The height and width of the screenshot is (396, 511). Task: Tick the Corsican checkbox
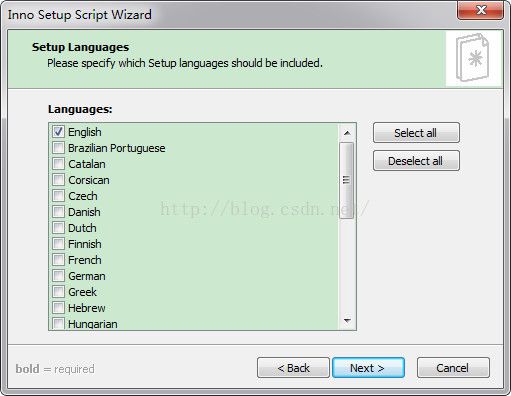58,180
